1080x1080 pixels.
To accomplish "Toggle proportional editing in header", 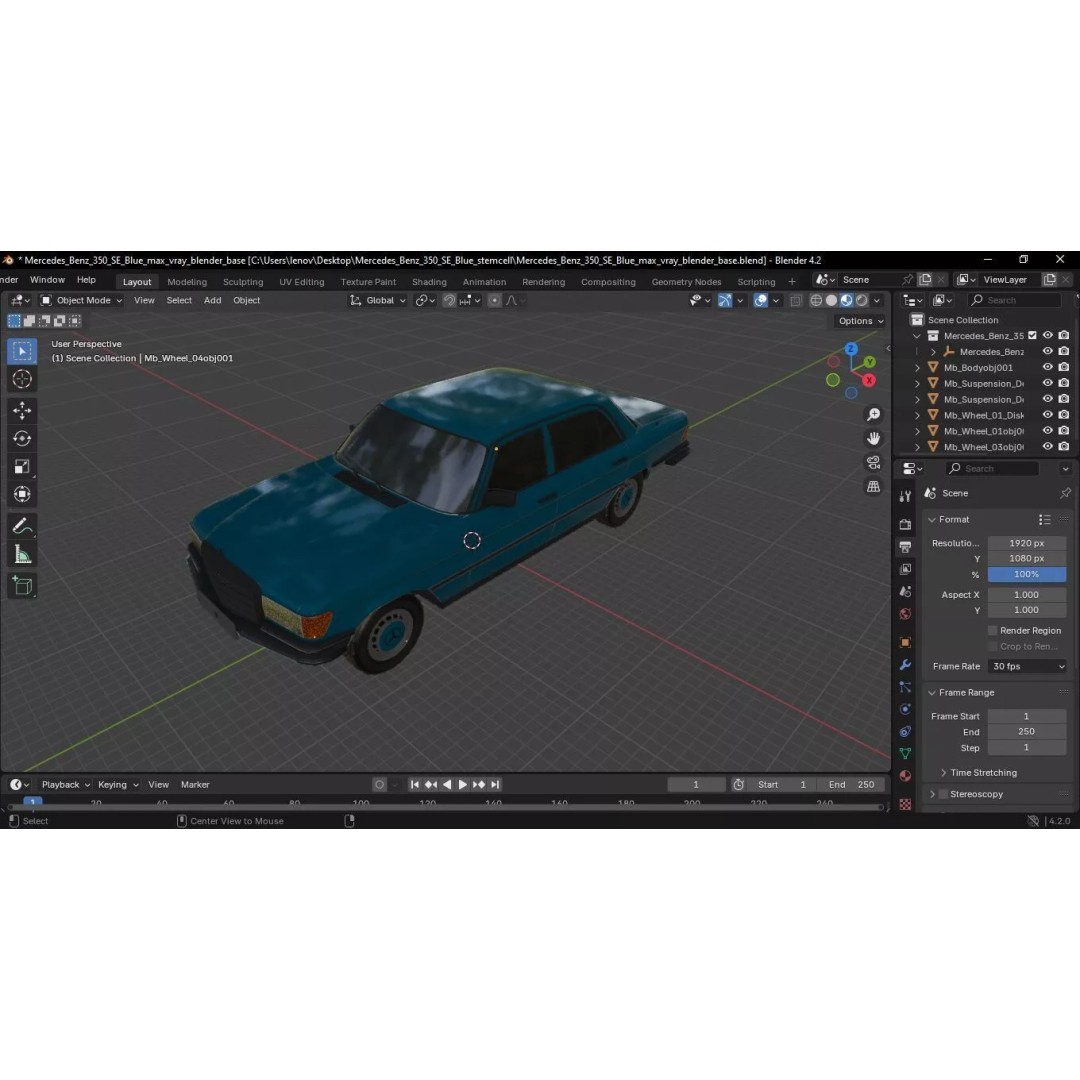I will click(x=495, y=300).
